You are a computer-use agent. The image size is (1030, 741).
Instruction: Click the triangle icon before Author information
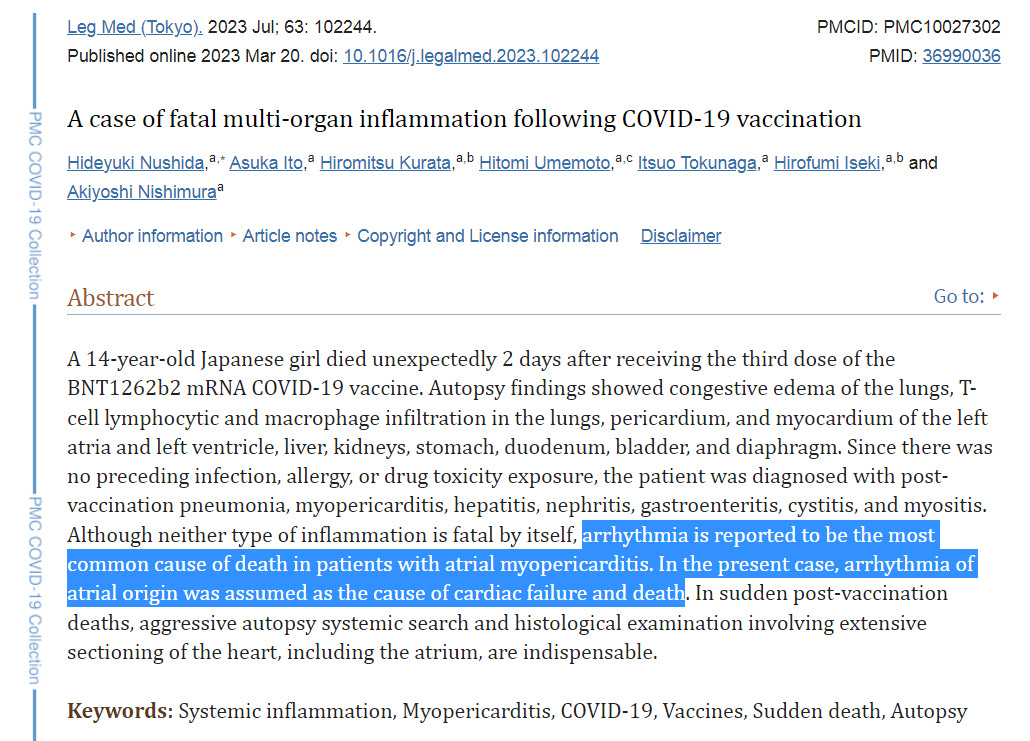tap(72, 235)
